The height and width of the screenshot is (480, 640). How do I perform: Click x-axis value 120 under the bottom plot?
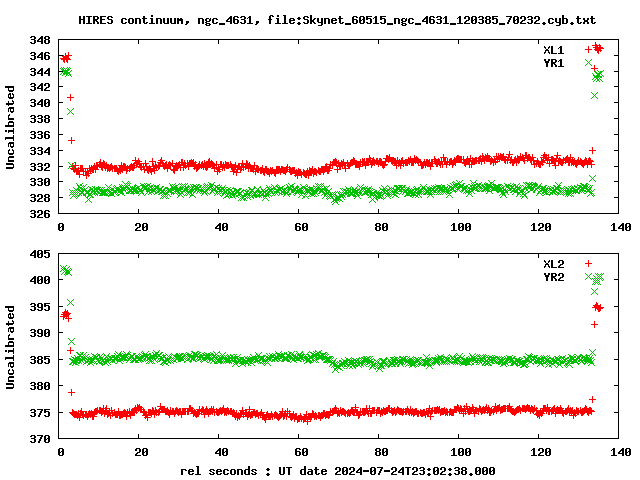(x=541, y=453)
